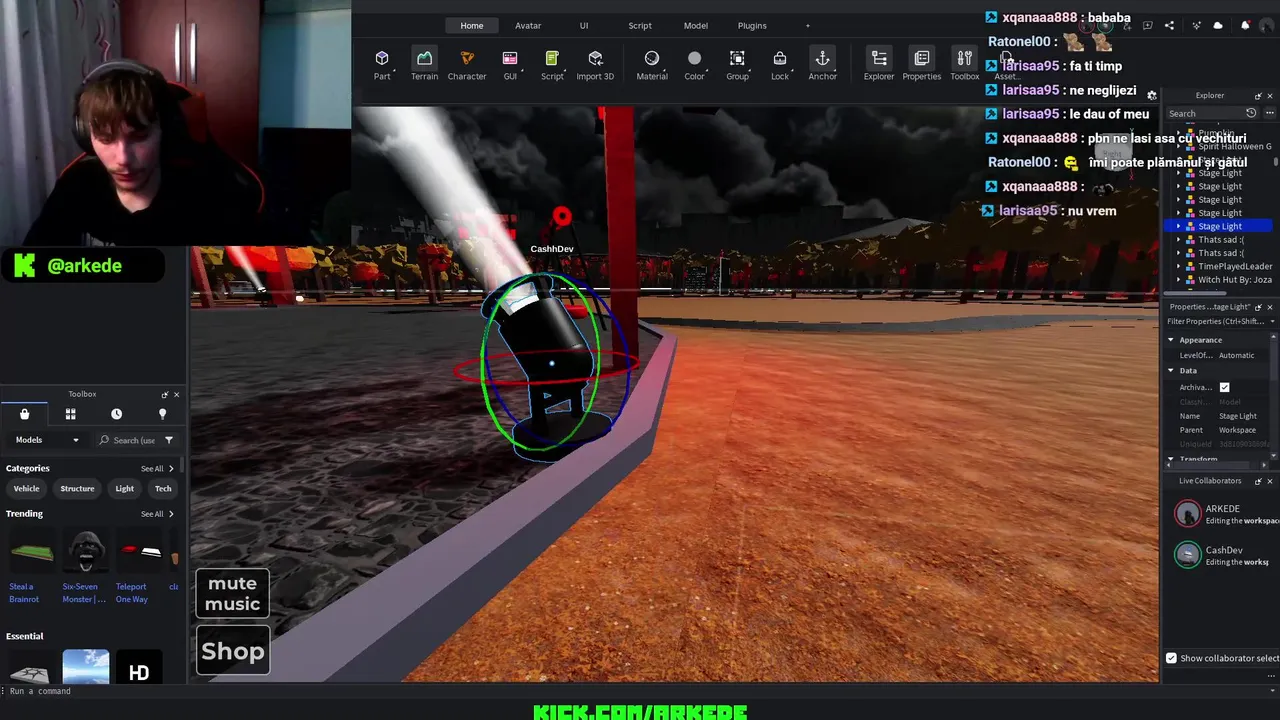Switch to the Home ribbon tab
Viewport: 1280px width, 720px height.
[472, 25]
